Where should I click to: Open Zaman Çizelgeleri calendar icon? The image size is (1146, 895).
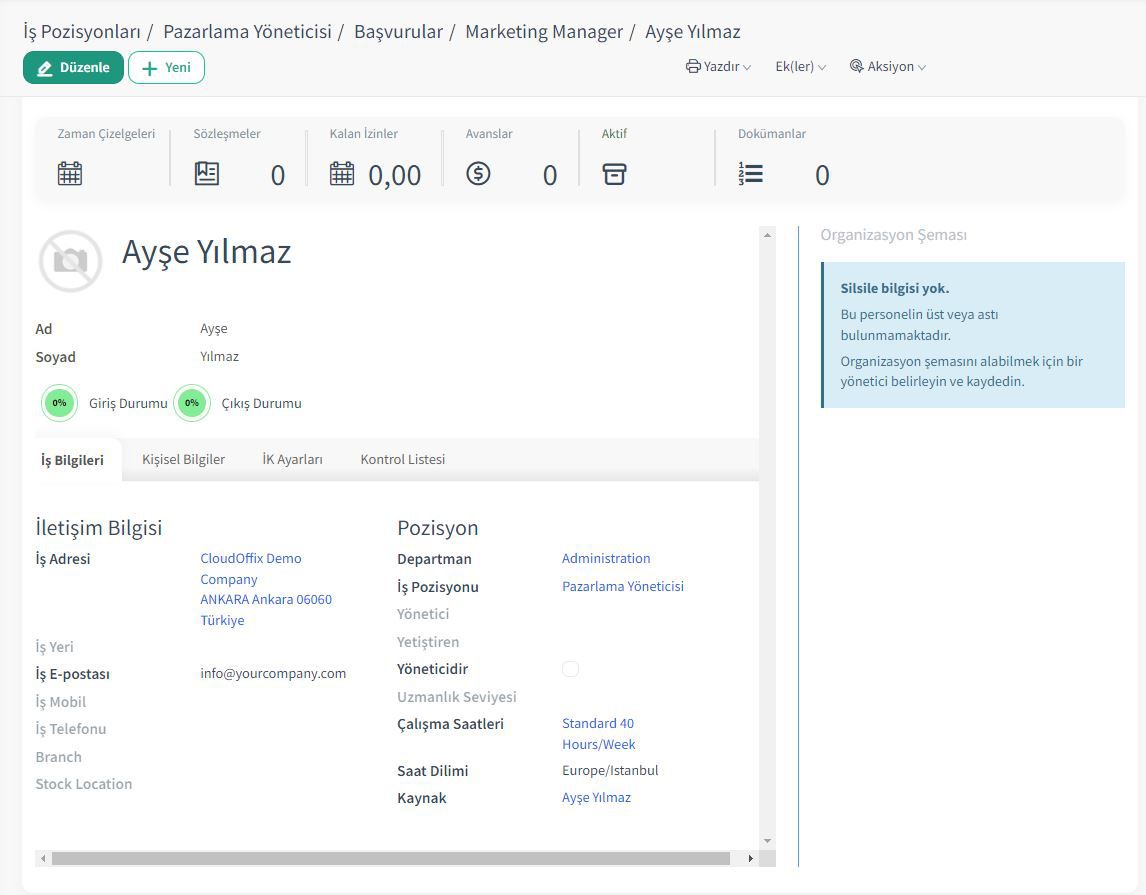click(69, 174)
